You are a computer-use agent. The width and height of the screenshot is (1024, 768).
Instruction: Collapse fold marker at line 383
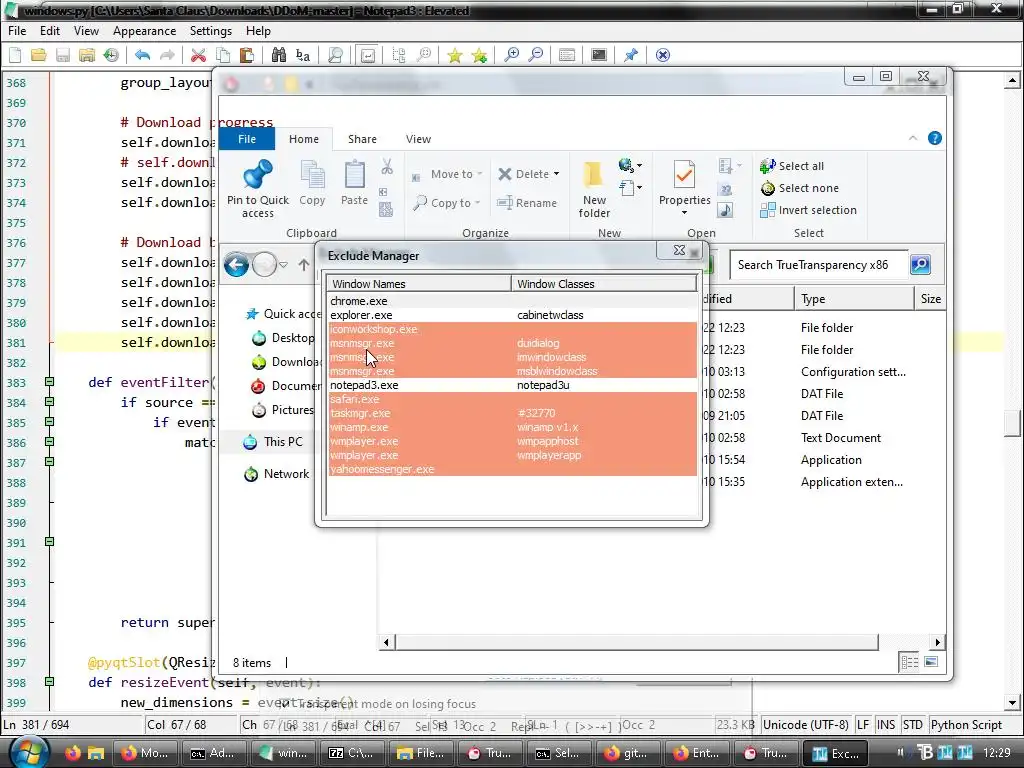(49, 382)
